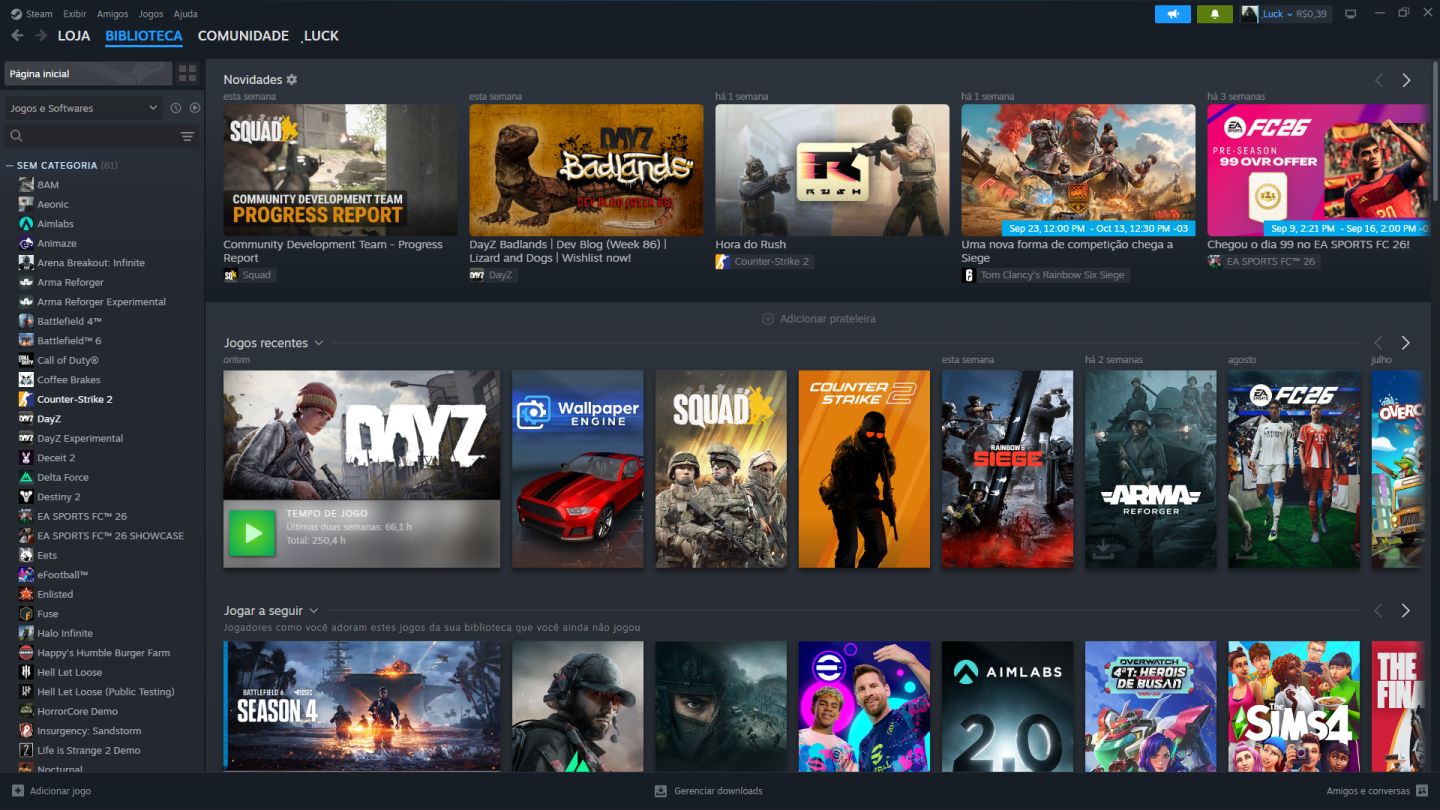Select Halo Infinite in the game list
The height and width of the screenshot is (810, 1440).
(x=65, y=633)
